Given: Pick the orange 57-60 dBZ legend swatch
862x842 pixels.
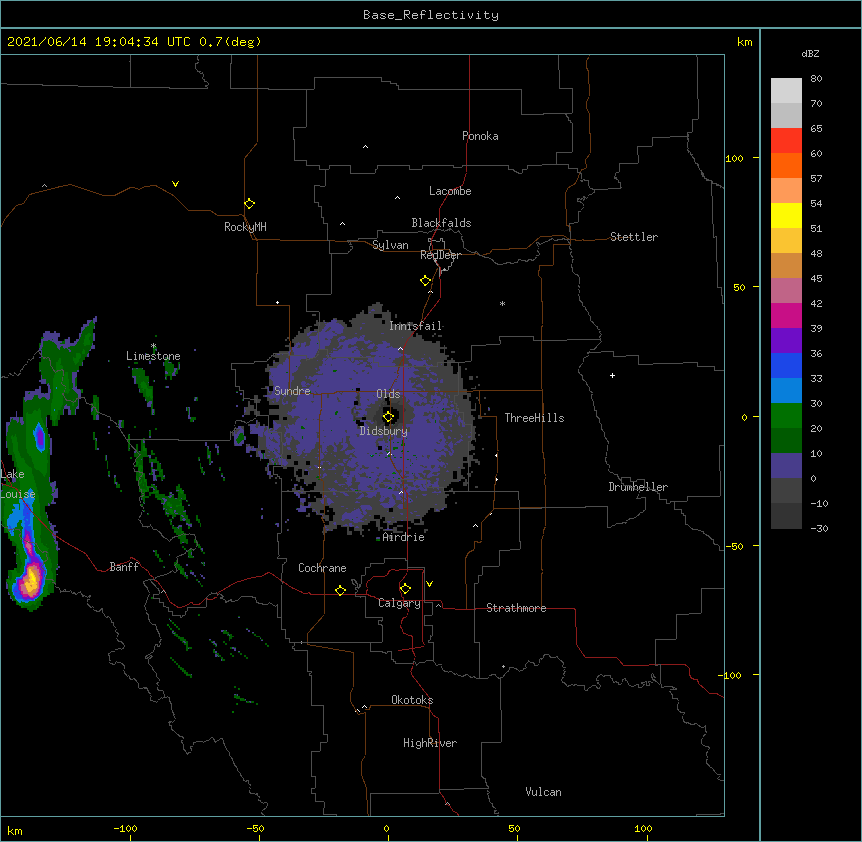Looking at the screenshot, I should [x=786, y=165].
